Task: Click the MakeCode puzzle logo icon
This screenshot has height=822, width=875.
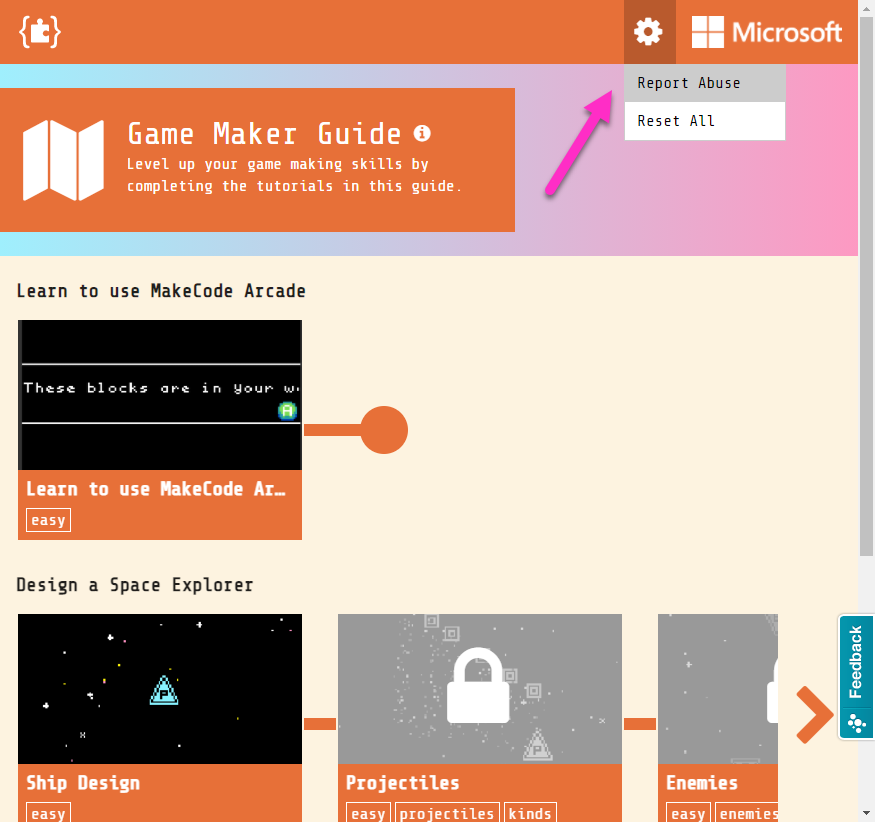Action: point(40,32)
